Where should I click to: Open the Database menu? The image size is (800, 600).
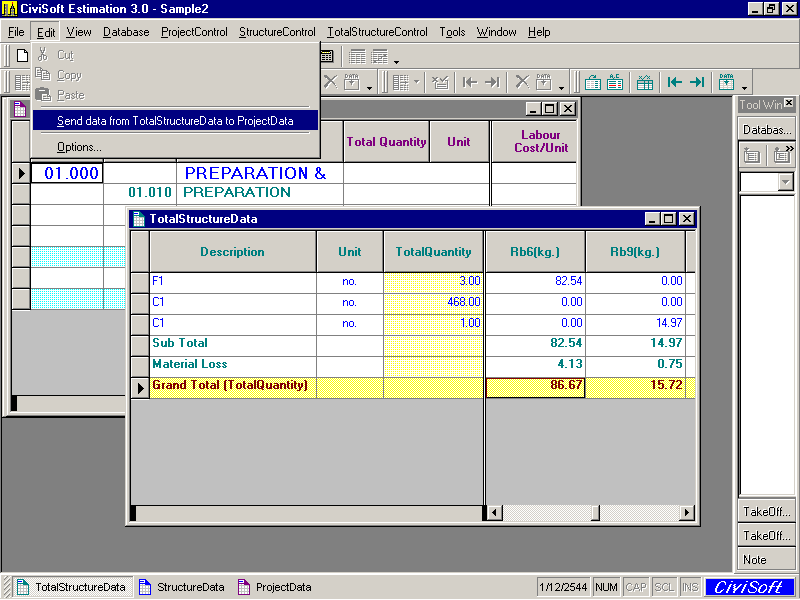126,32
